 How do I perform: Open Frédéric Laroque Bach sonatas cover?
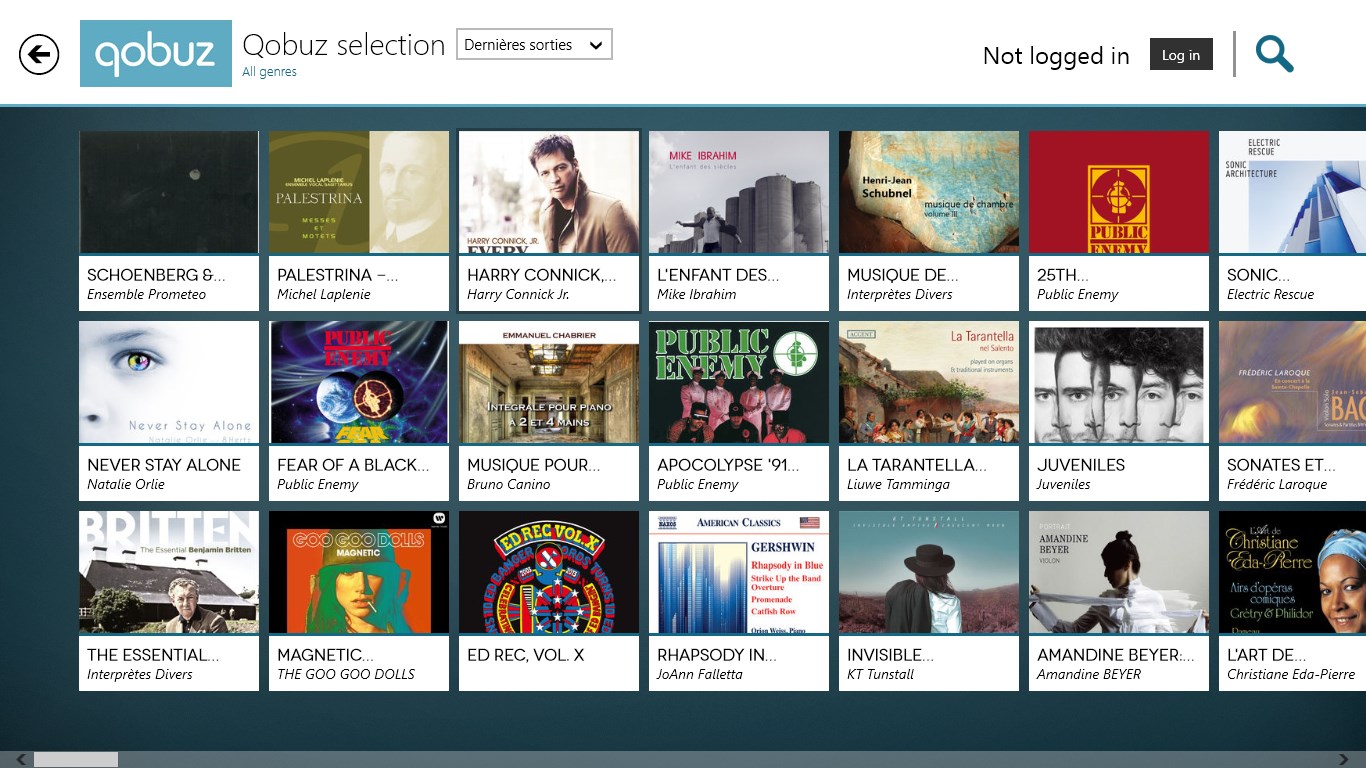tap(1292, 382)
